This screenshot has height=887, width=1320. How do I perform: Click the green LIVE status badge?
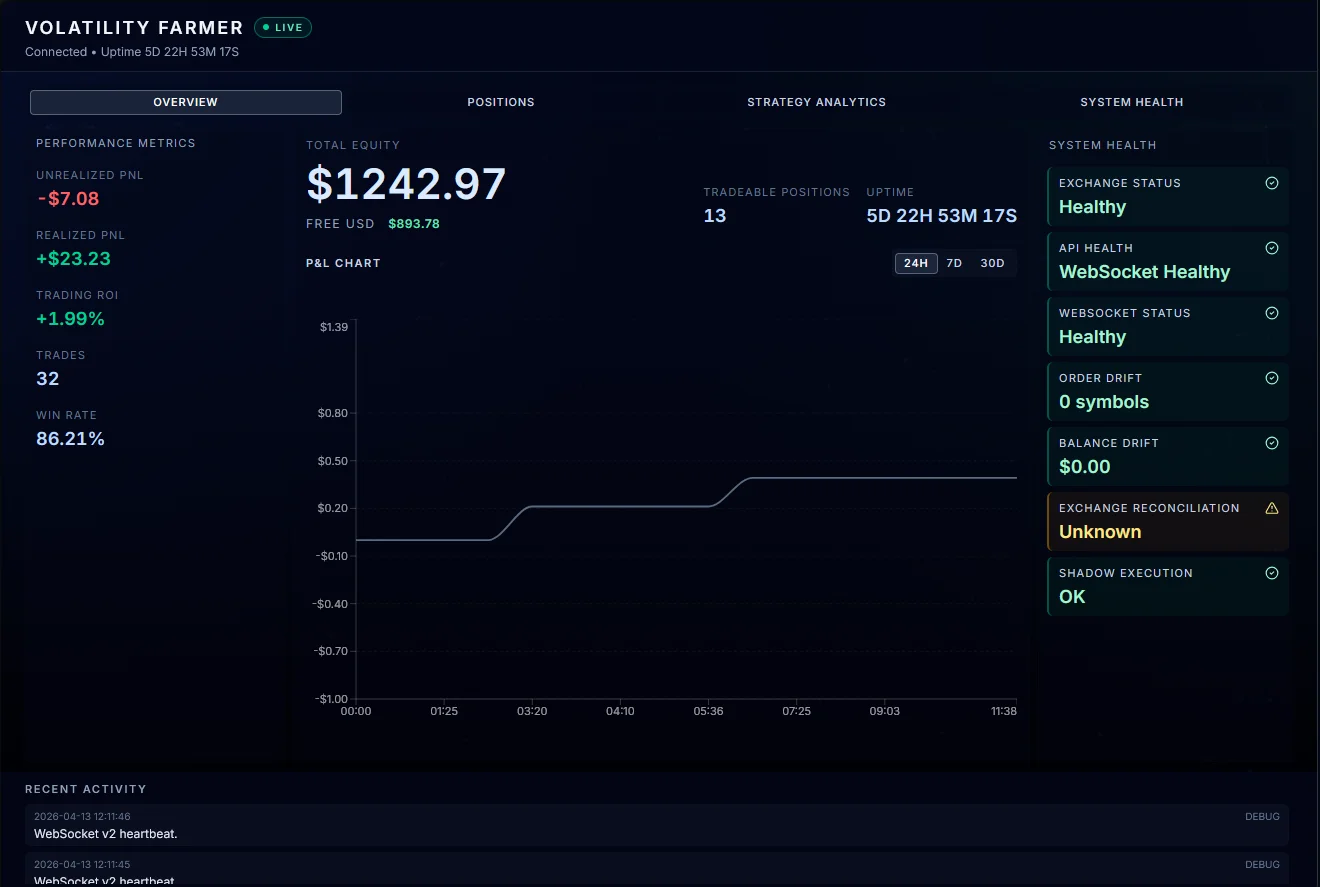(x=283, y=27)
